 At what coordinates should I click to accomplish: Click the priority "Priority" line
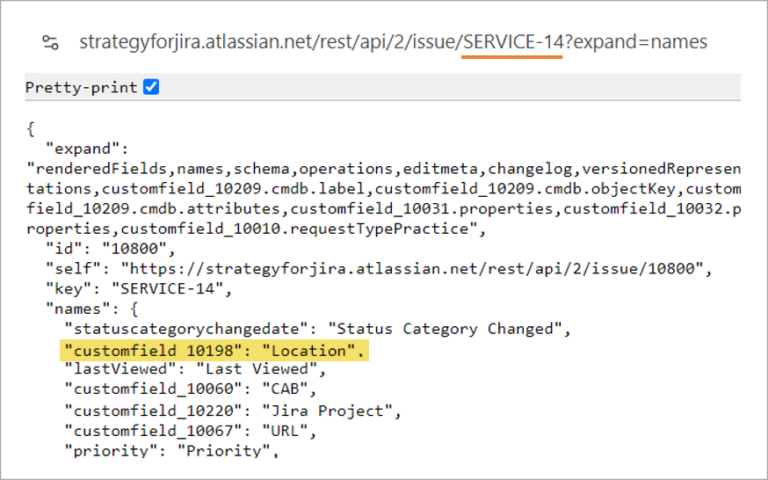(171, 450)
